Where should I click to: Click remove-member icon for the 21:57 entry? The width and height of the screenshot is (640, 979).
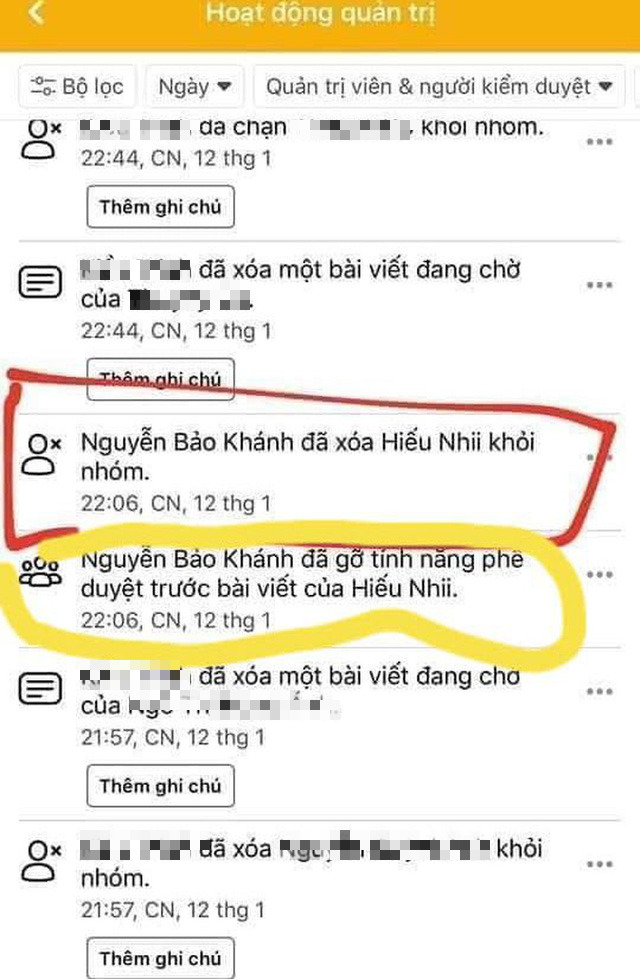click(41, 861)
